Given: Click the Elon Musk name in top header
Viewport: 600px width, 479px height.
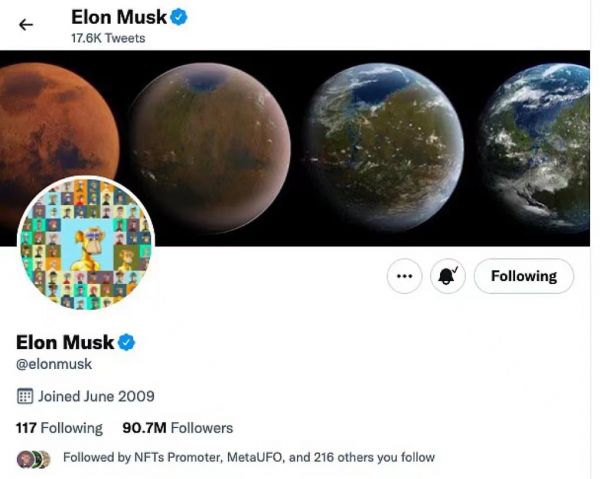Looking at the screenshot, I should (119, 17).
